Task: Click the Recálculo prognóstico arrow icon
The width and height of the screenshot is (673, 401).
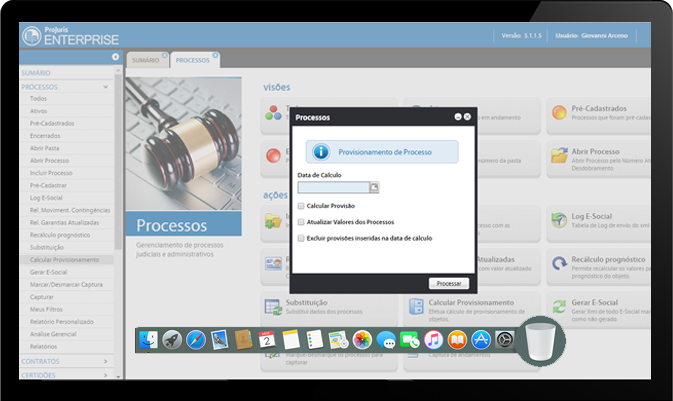Action: [559, 263]
